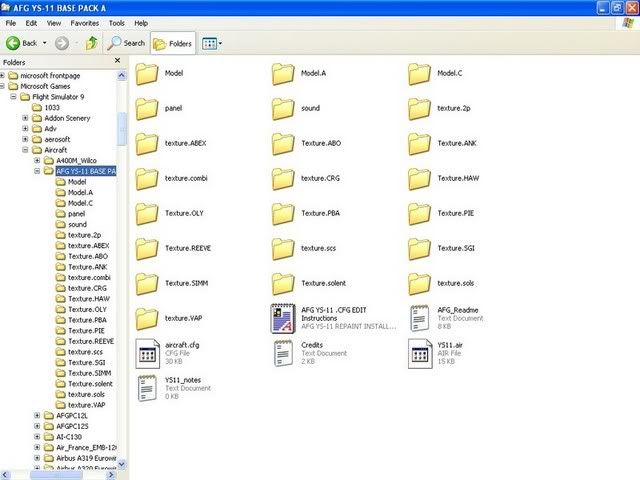Select the texture.sols folder in main pane
640x480 pixels.
pyautogui.click(x=441, y=284)
